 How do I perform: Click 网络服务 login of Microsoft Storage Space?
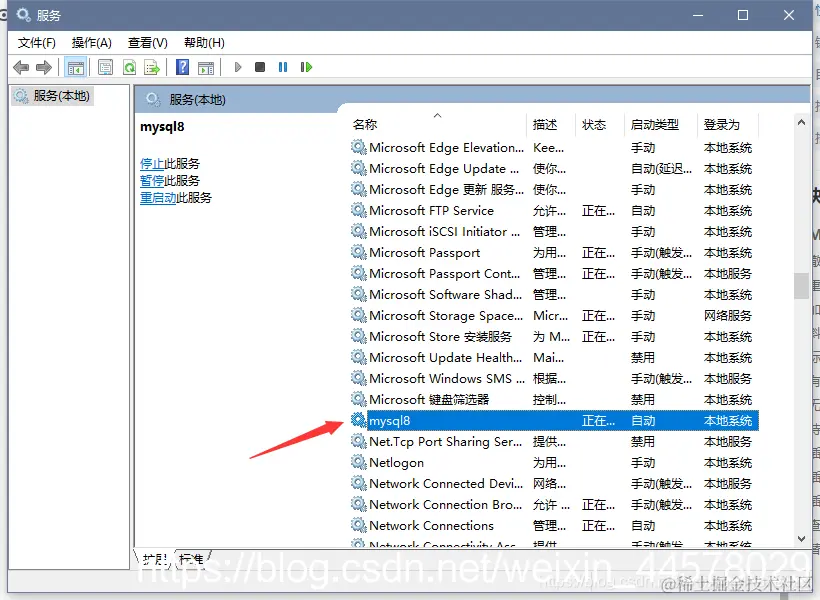point(727,315)
